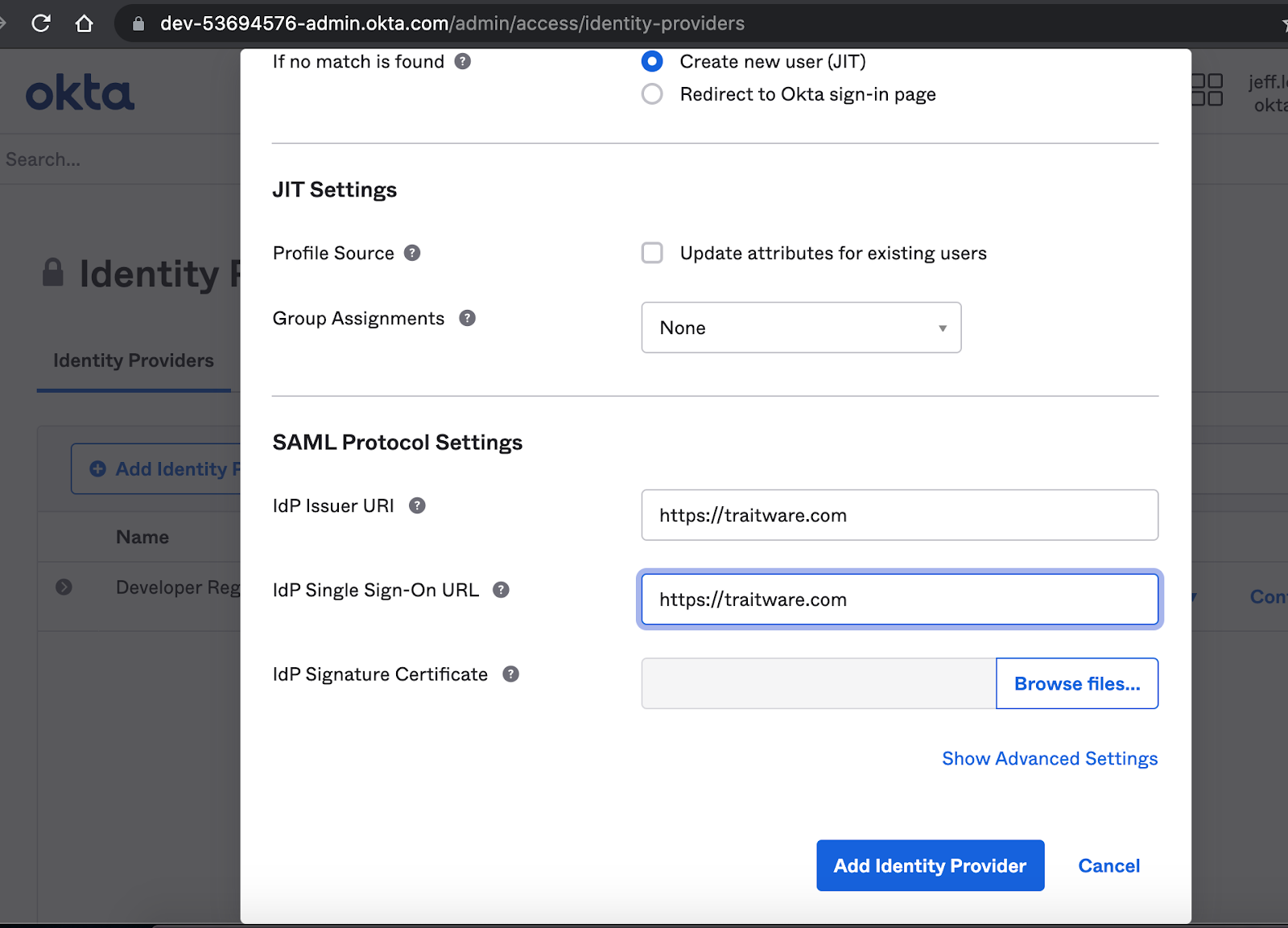Viewport: 1288px width, 928px height.
Task: Switch to the Identity Providers tab
Action: (x=134, y=361)
